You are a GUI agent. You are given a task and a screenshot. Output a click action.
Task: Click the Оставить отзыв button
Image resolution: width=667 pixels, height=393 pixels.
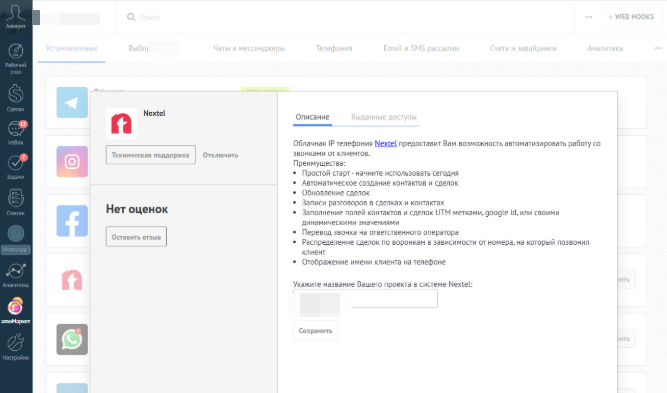click(x=136, y=237)
